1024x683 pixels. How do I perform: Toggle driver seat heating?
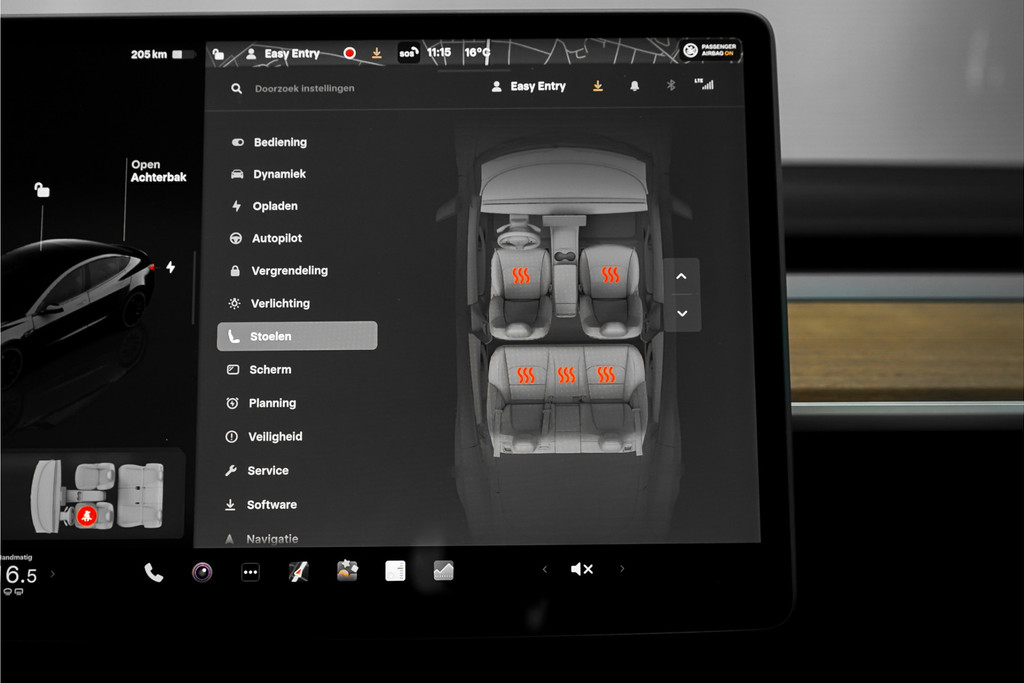(x=521, y=275)
